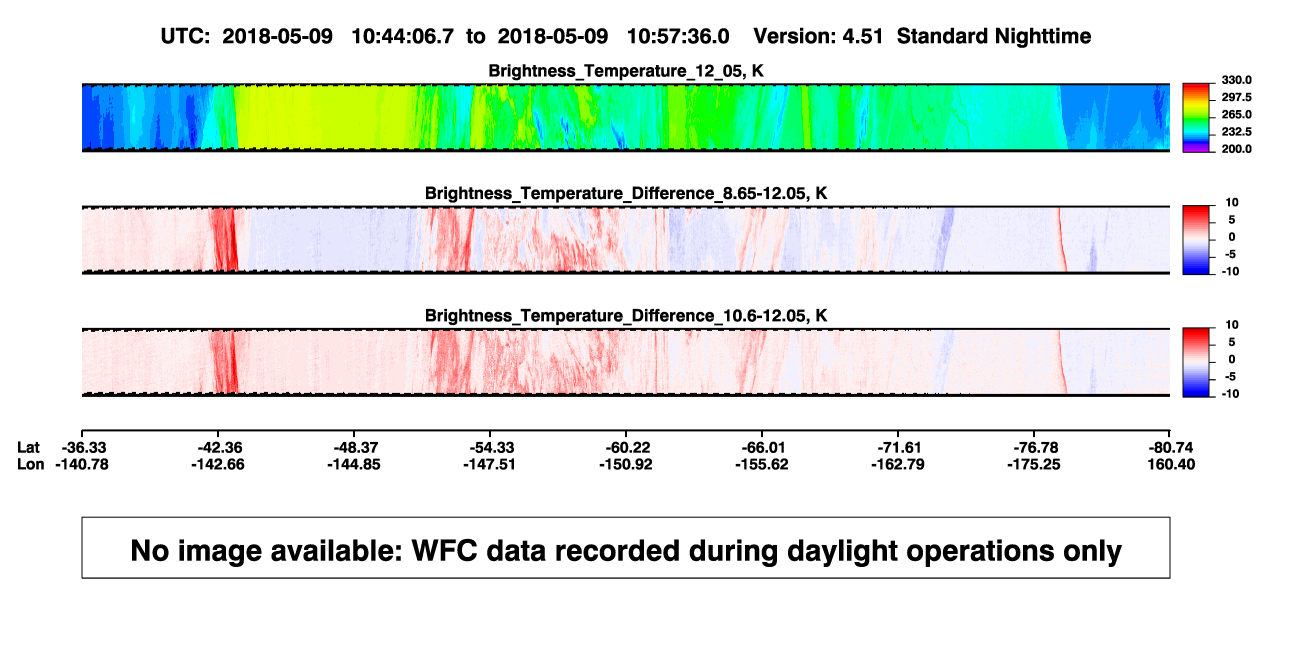Click the "Brightness_Temperature_Difference_10.6-12.05, K" title
The width and height of the screenshot is (1300, 667).
[626, 316]
